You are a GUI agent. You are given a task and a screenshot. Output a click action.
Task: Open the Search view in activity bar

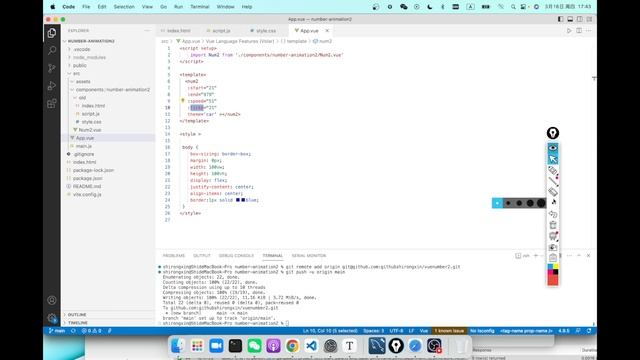[52, 50]
